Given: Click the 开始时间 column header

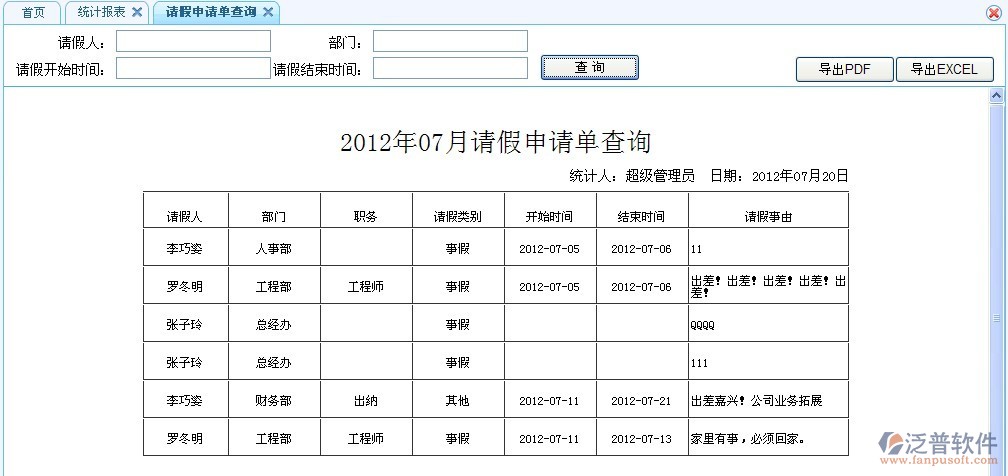Looking at the screenshot, I should (x=549, y=217).
